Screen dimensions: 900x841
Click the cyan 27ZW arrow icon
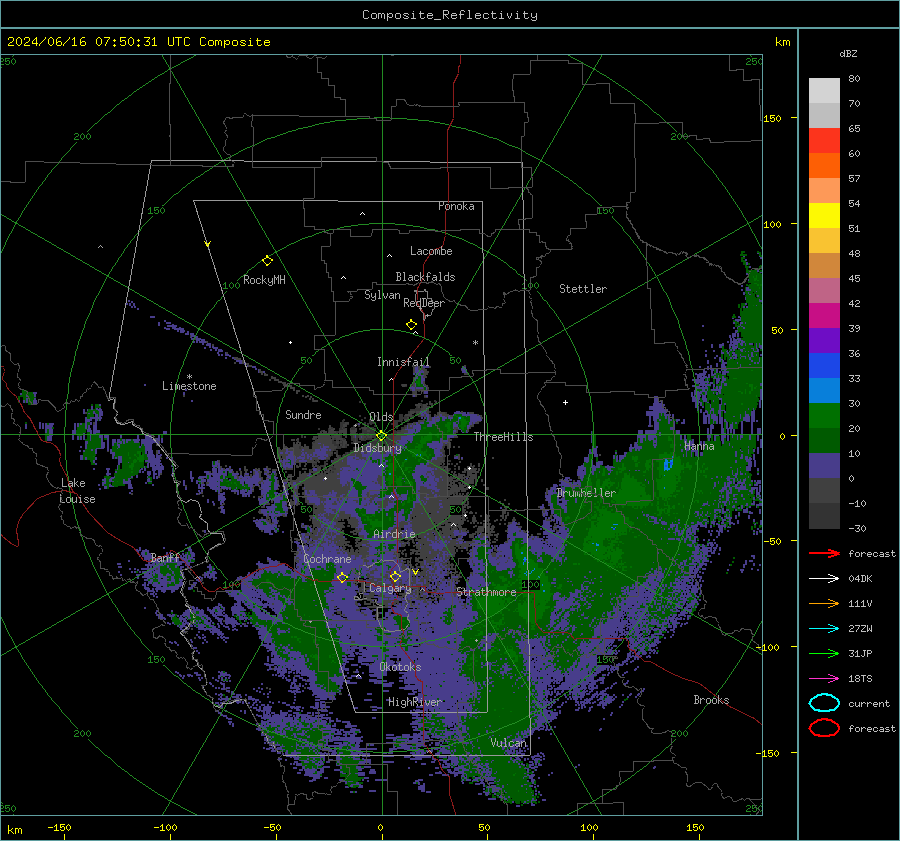point(824,629)
